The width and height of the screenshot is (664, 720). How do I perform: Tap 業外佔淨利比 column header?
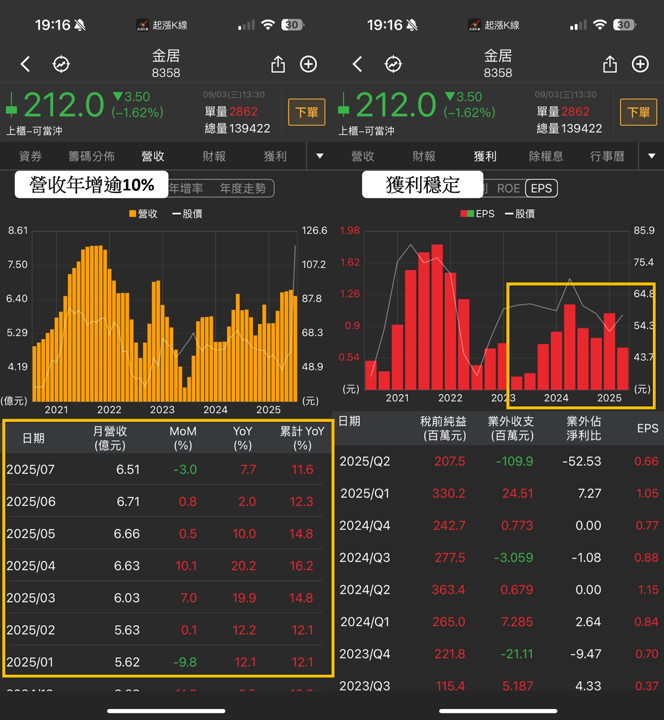[x=584, y=428]
